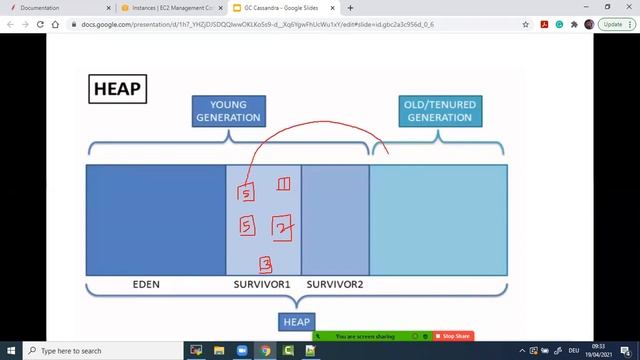Open the Extensions puzzle menu
640x360 pixels.
pos(574,24)
